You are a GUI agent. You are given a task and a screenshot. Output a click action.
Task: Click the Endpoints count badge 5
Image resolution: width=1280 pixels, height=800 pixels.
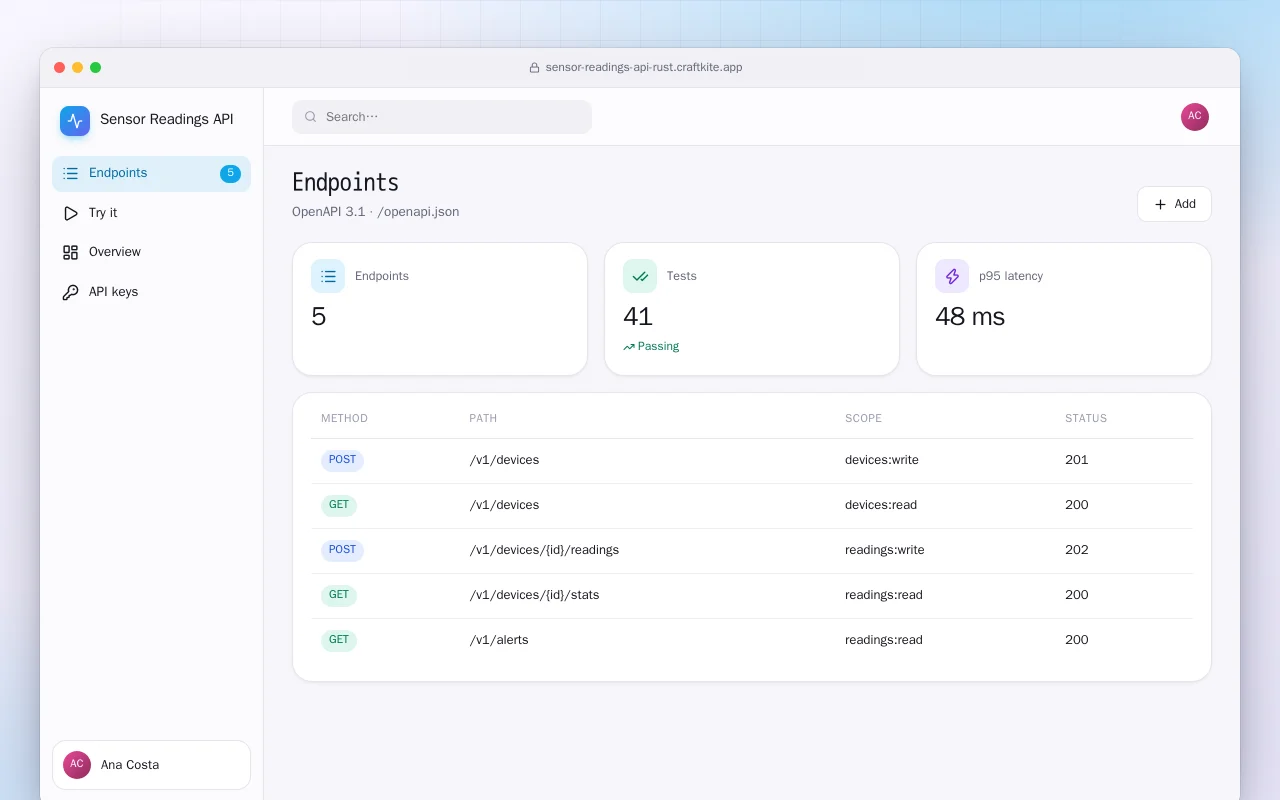click(x=230, y=173)
